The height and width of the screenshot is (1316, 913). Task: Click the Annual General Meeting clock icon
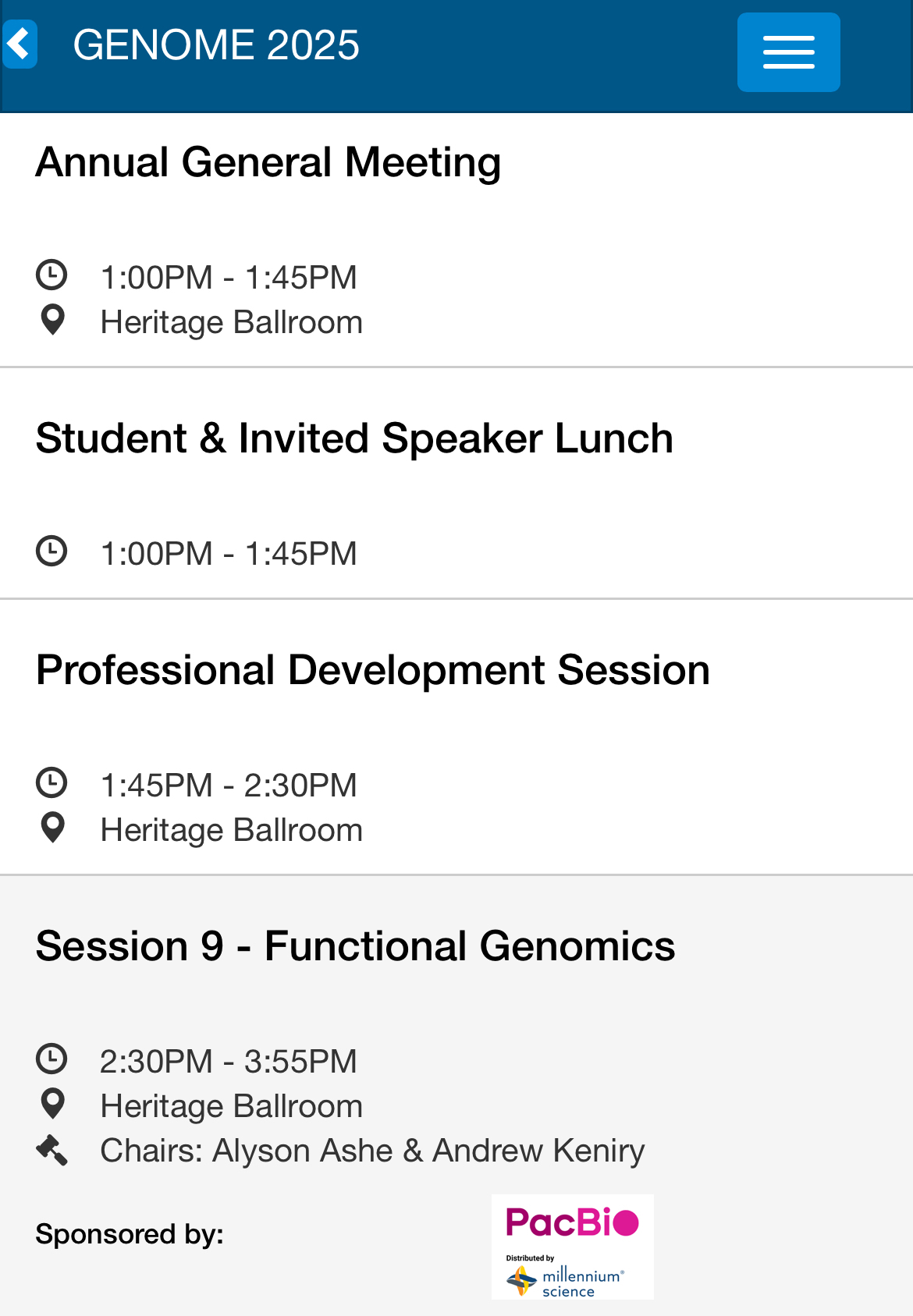(52, 275)
